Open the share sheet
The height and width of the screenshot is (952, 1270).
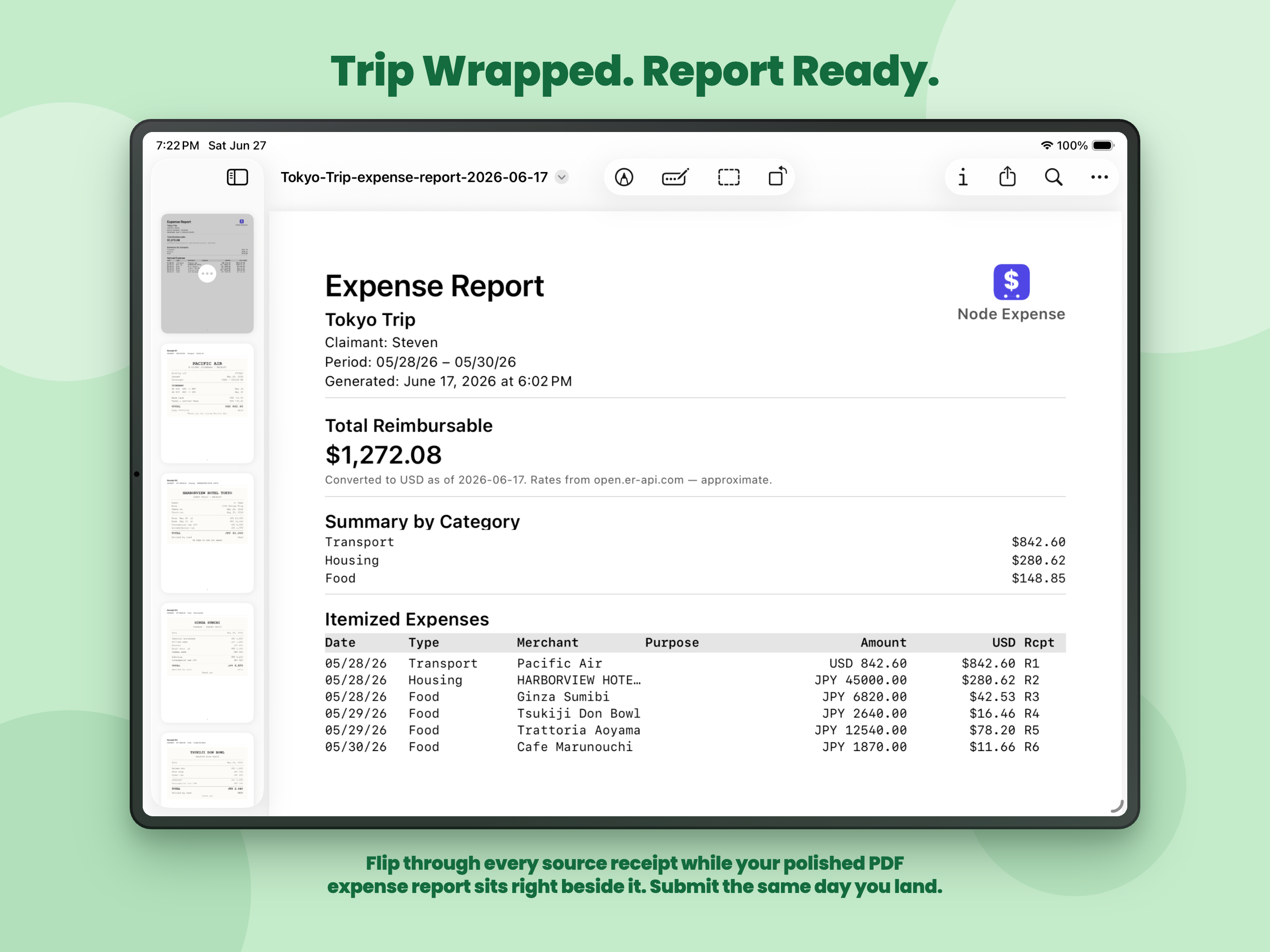[x=1008, y=176]
